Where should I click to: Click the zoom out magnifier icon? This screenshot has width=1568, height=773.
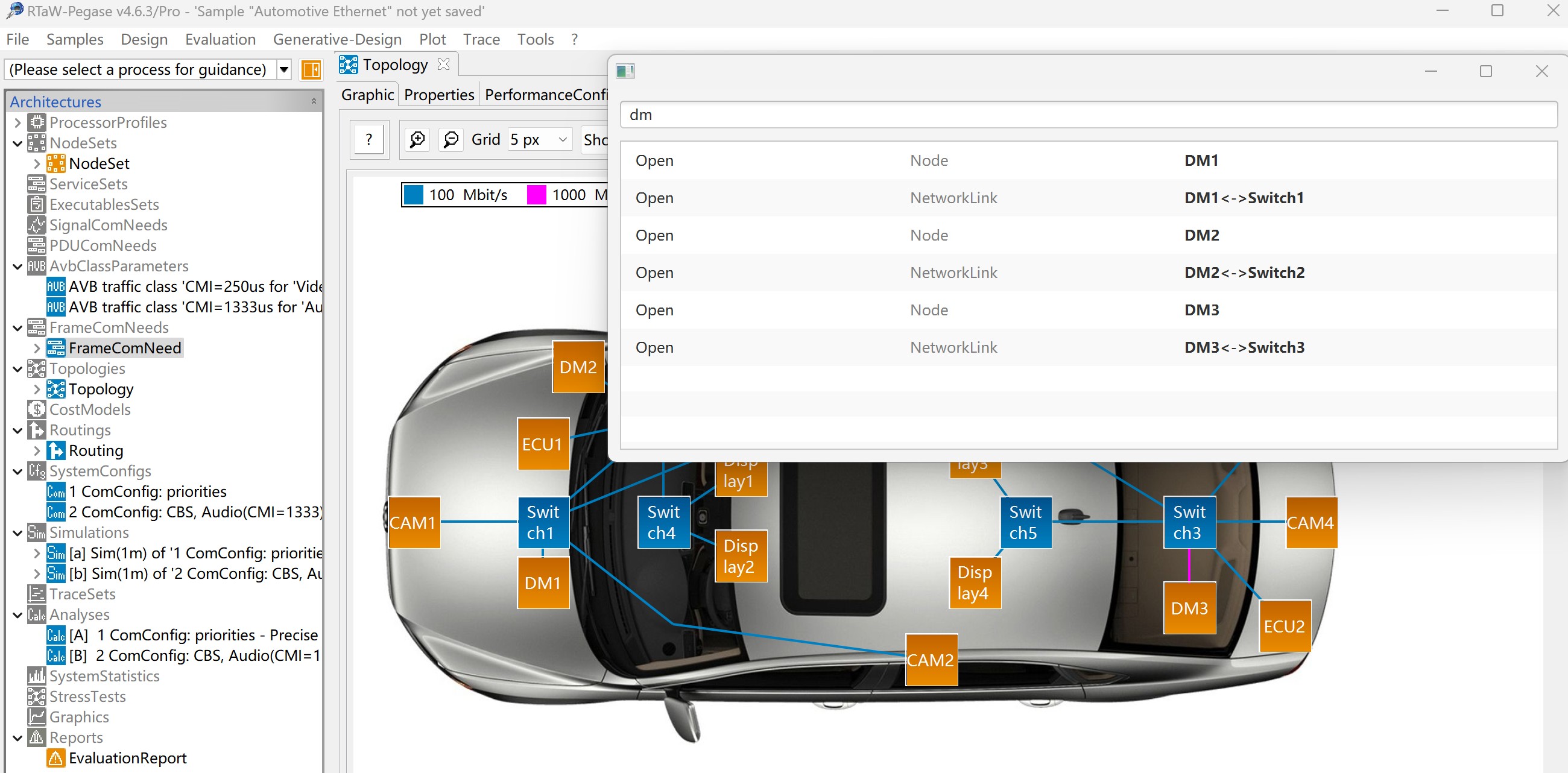[x=450, y=140]
